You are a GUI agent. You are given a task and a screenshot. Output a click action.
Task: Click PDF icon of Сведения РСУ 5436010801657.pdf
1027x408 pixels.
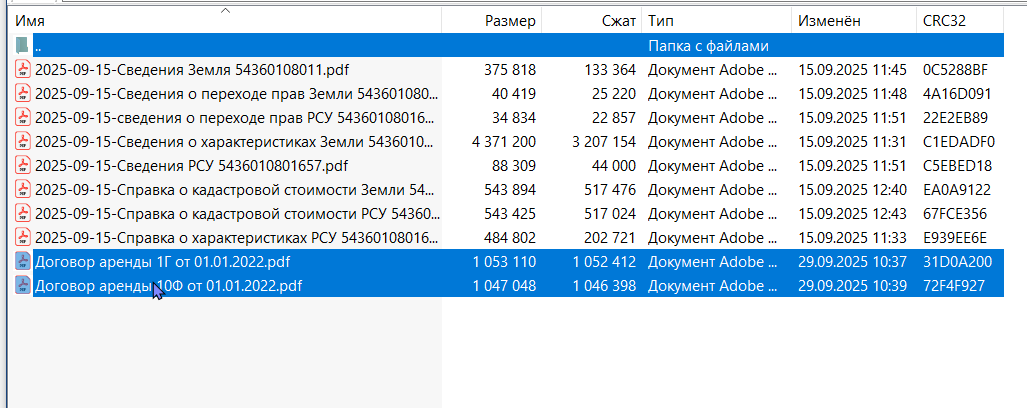(24, 166)
